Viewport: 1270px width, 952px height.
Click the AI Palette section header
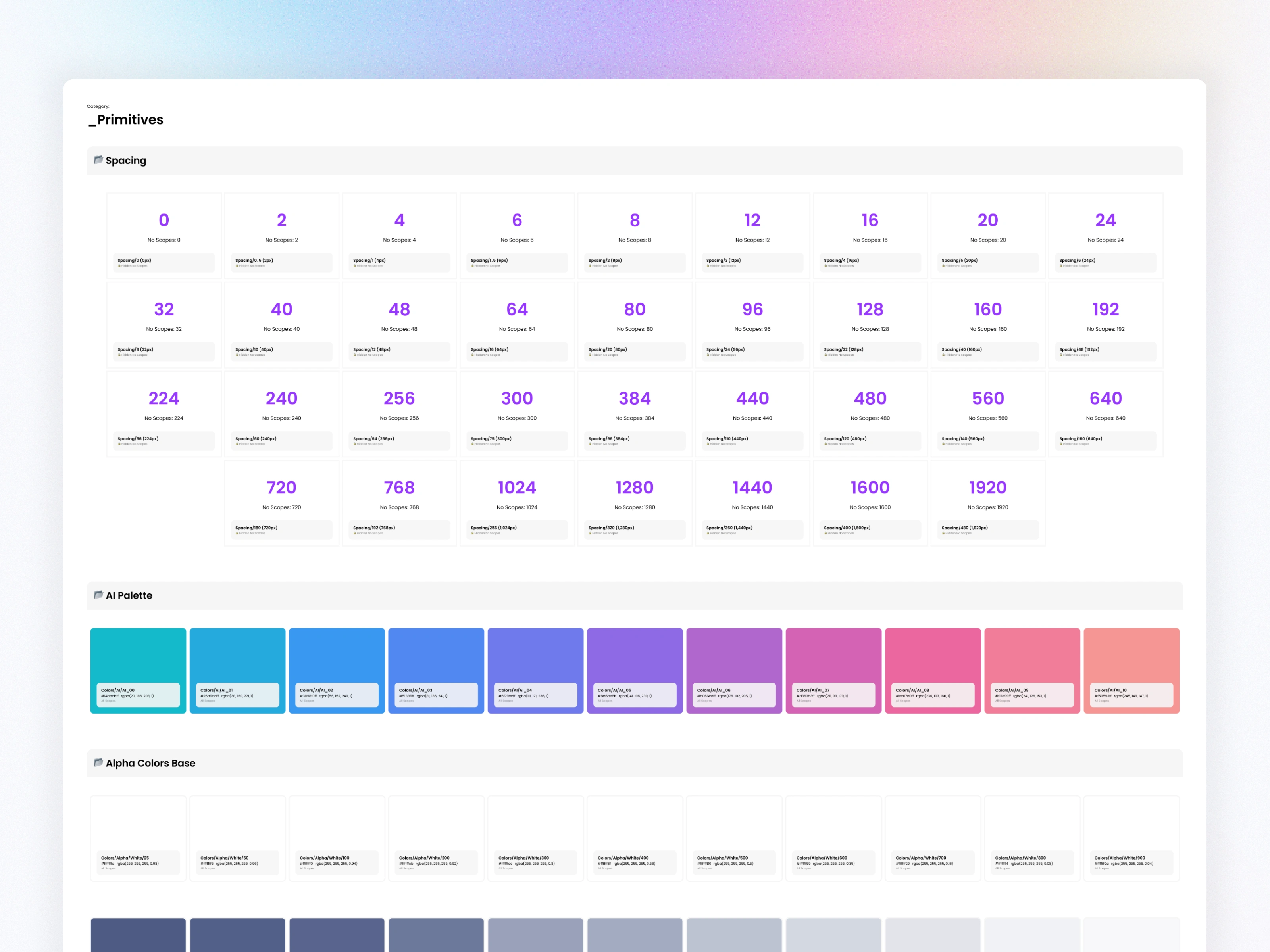(x=129, y=596)
